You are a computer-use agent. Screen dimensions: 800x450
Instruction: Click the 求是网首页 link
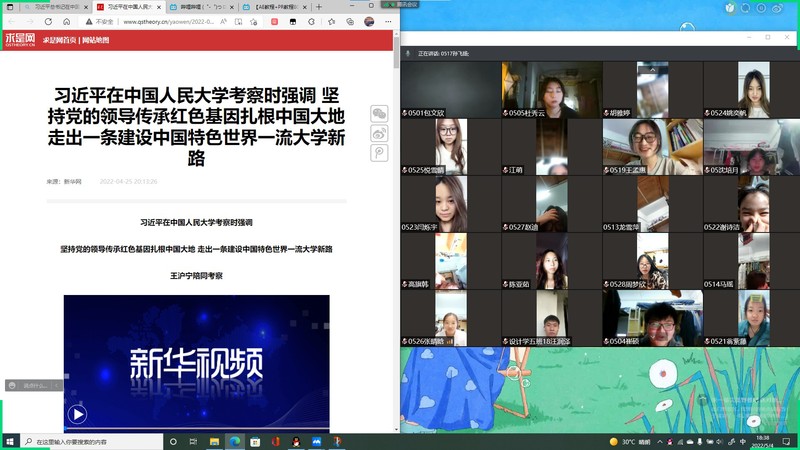pos(58,40)
